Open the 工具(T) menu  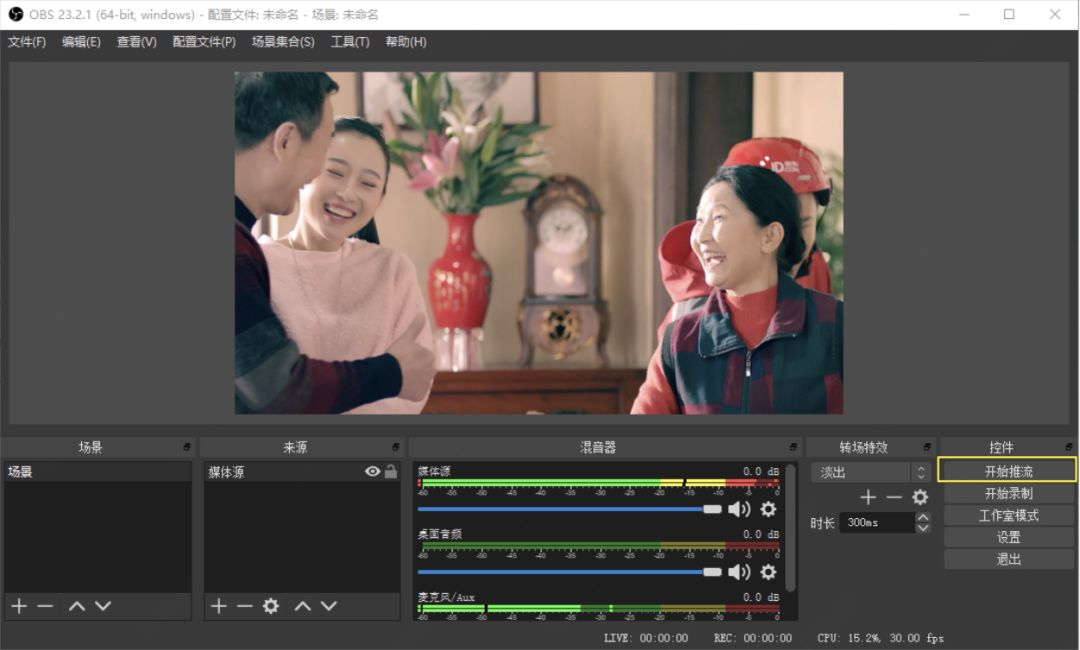[x=350, y=42]
